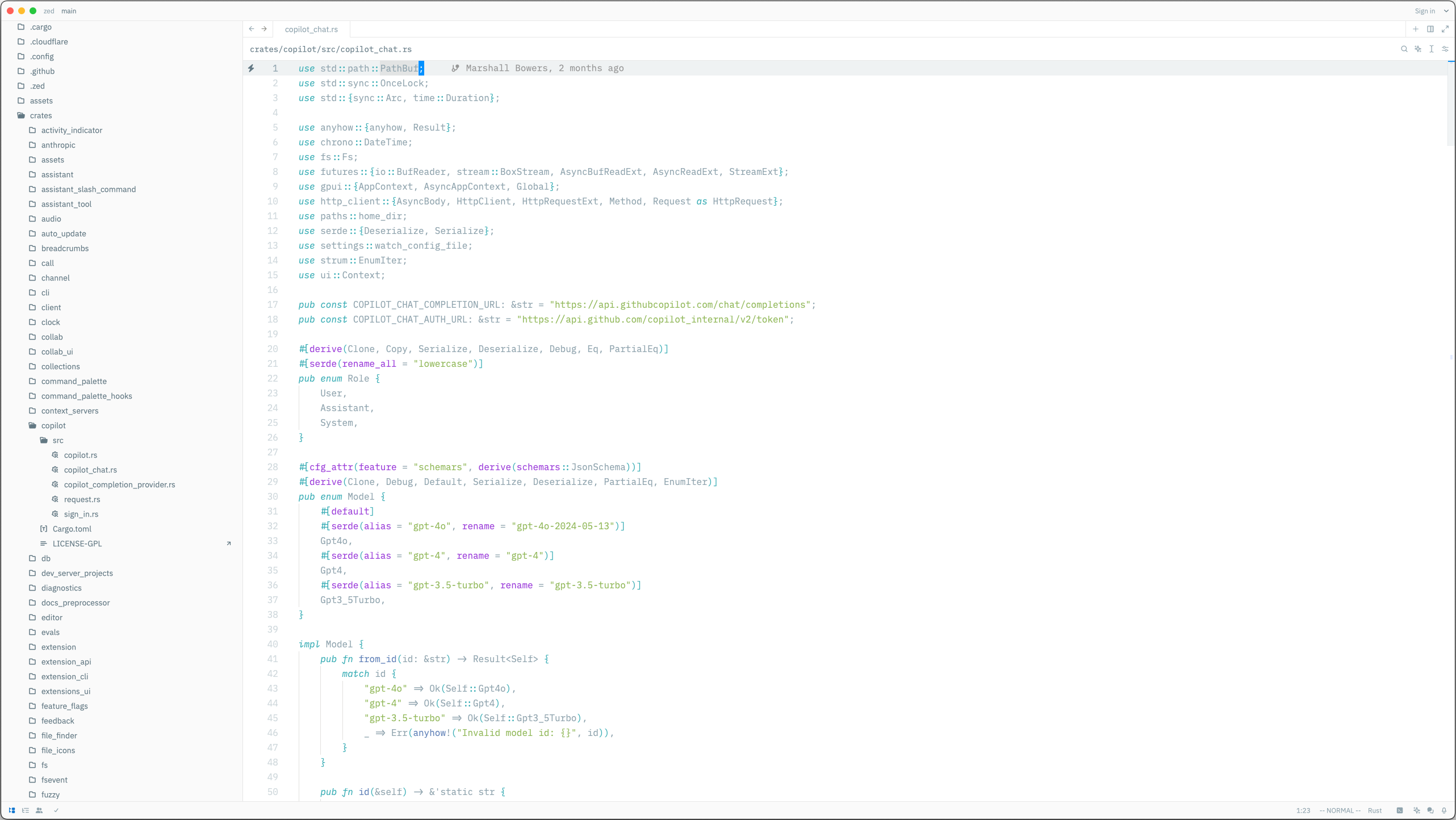This screenshot has width=1456, height=820.
Task: Open the notifications bell icon
Action: [x=1444, y=810]
